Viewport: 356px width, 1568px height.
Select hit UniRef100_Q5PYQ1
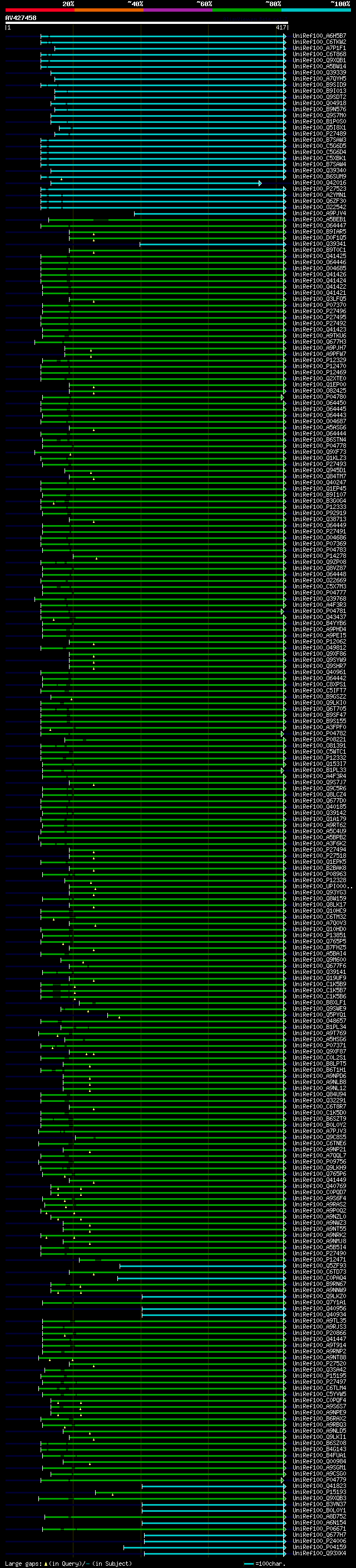[x=319, y=1015]
